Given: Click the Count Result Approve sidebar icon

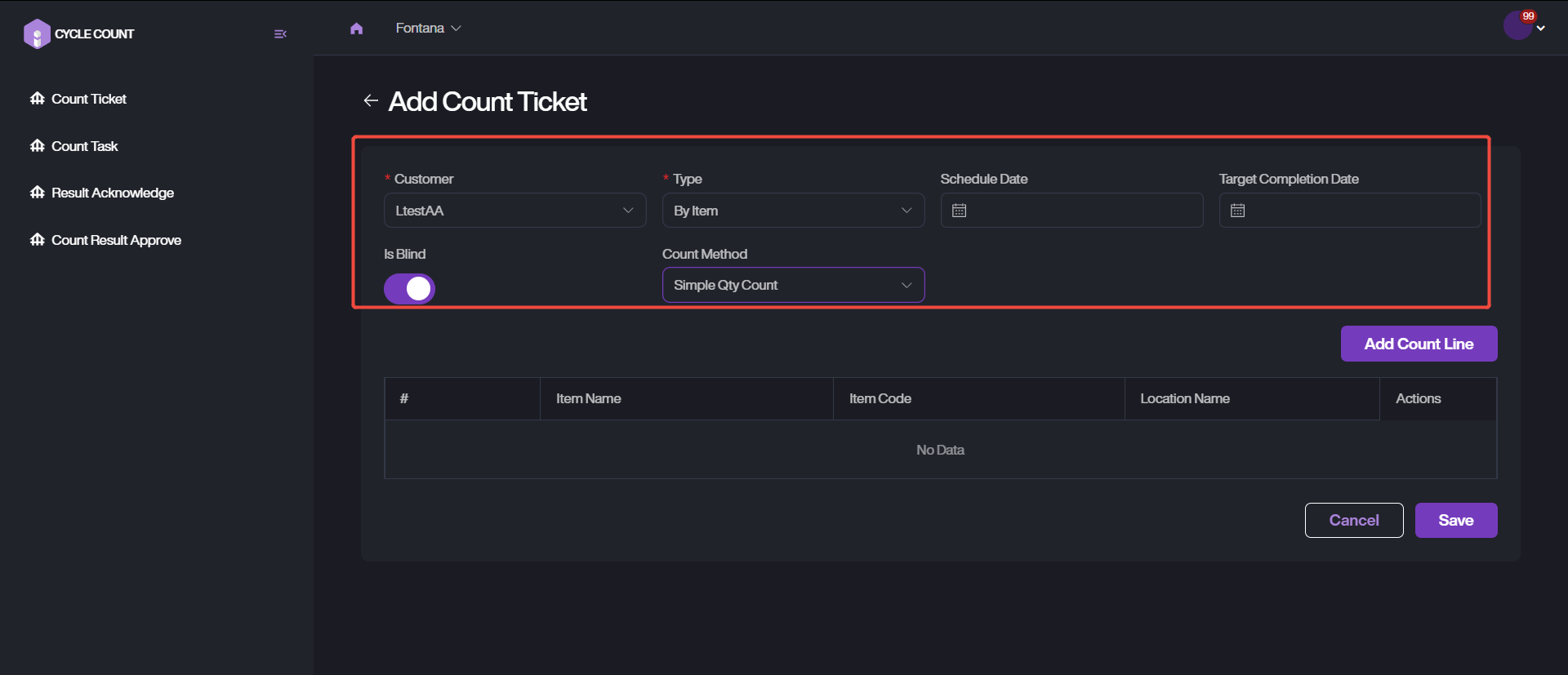Looking at the screenshot, I should 38,240.
